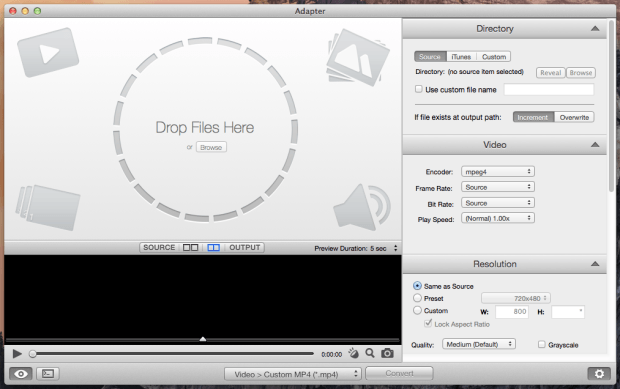This screenshot has width=620, height=389.
Task: Choose Increment for existing files
Action: coord(533,117)
